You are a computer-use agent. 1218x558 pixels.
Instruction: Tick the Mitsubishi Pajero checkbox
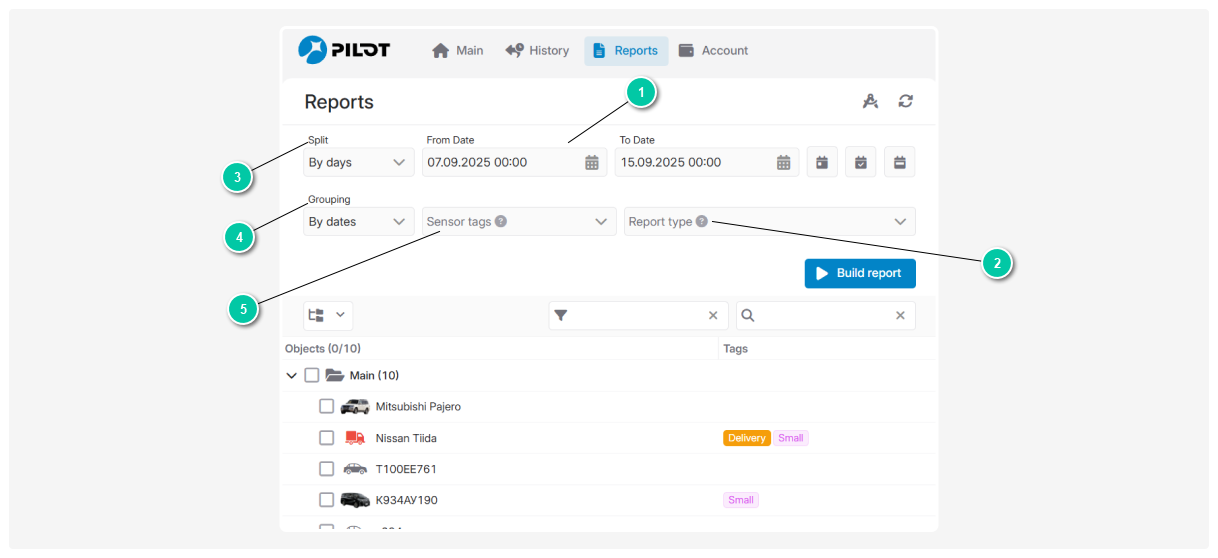click(x=326, y=406)
